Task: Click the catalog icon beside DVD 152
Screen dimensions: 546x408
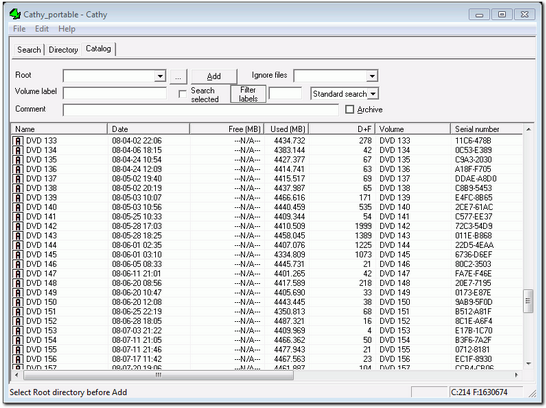Action: coord(18,321)
